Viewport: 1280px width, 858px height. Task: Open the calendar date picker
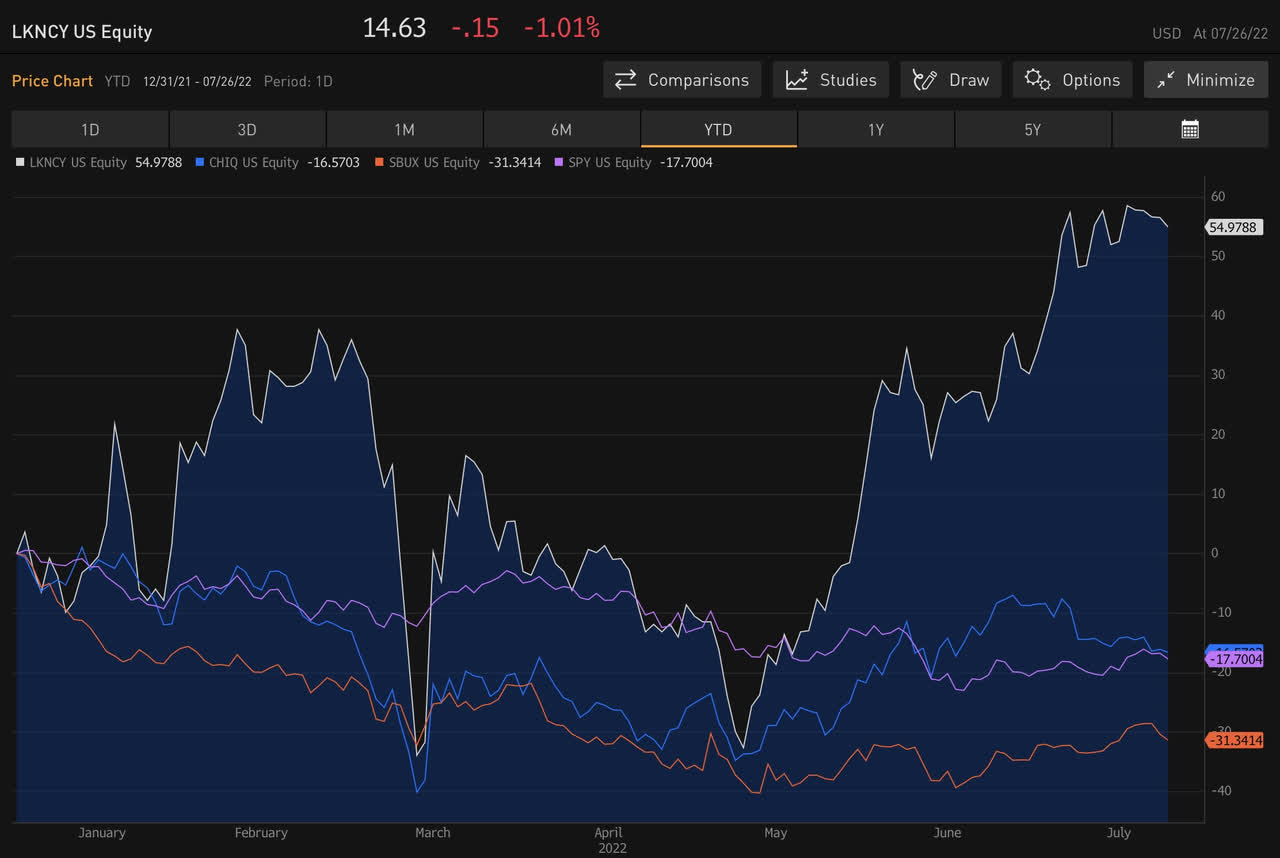(x=1190, y=129)
